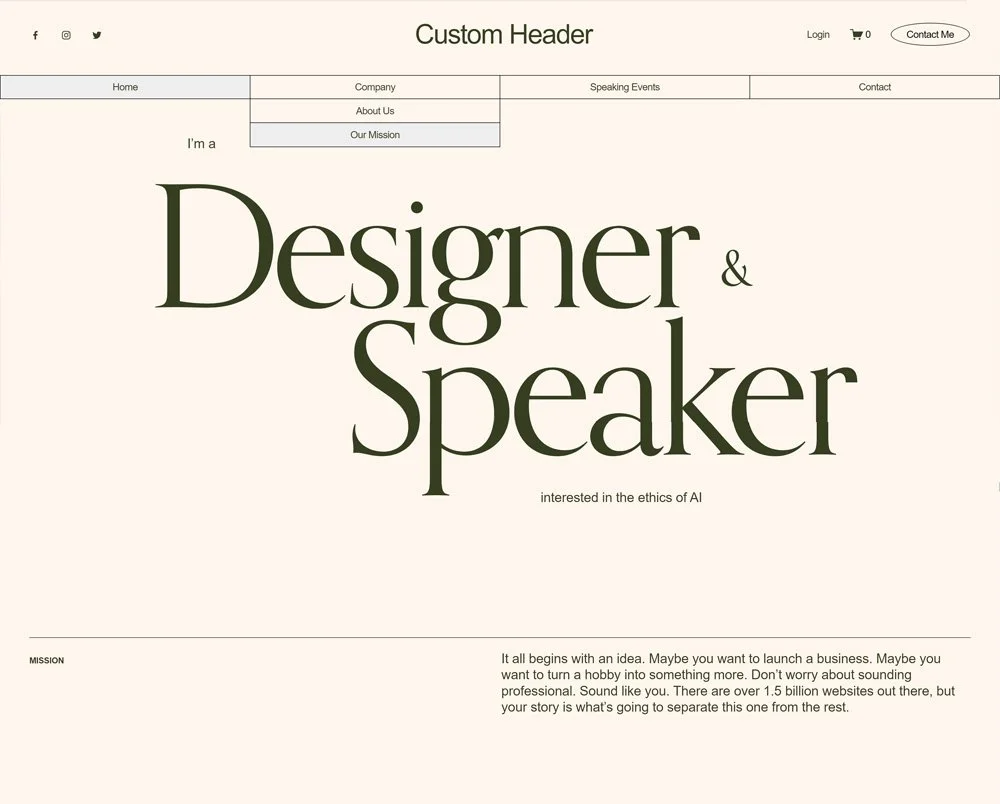Viewport: 1000px width, 804px height.
Task: Click the Speaker heading text
Action: tap(600, 390)
